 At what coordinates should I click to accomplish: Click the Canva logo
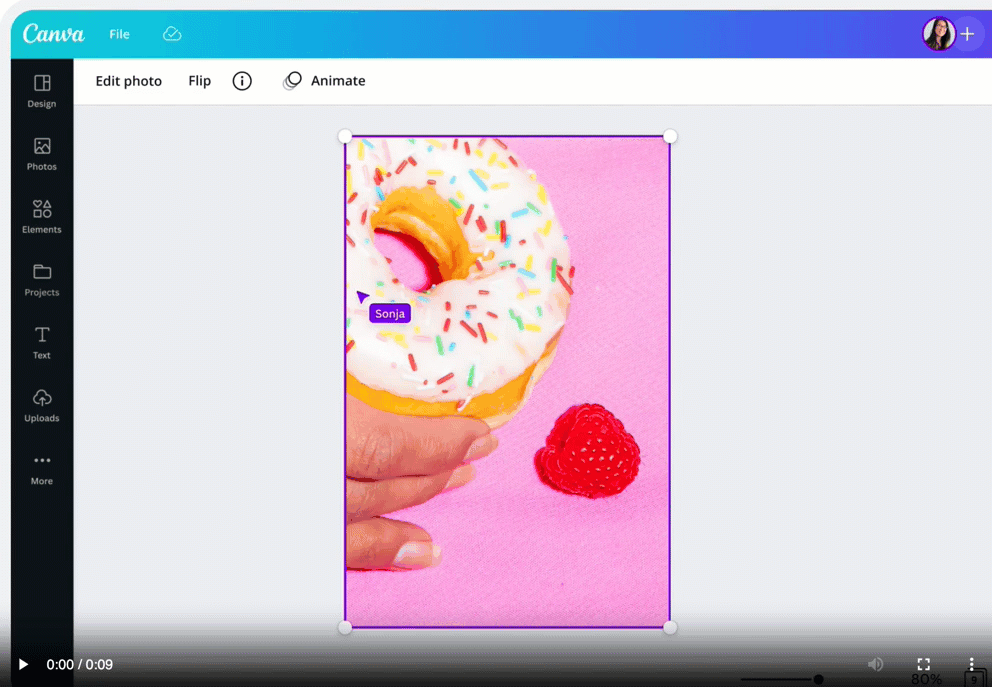[x=54, y=34]
